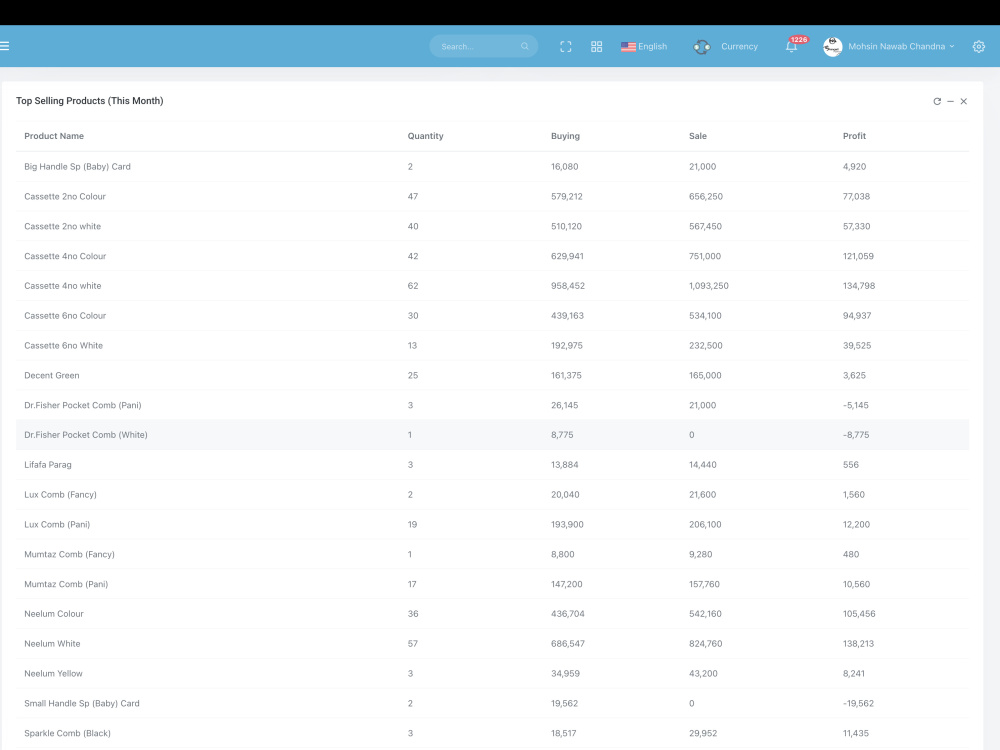Click the 436,704 buying value
Image resolution: width=1000 pixels, height=750 pixels.
(x=568, y=614)
